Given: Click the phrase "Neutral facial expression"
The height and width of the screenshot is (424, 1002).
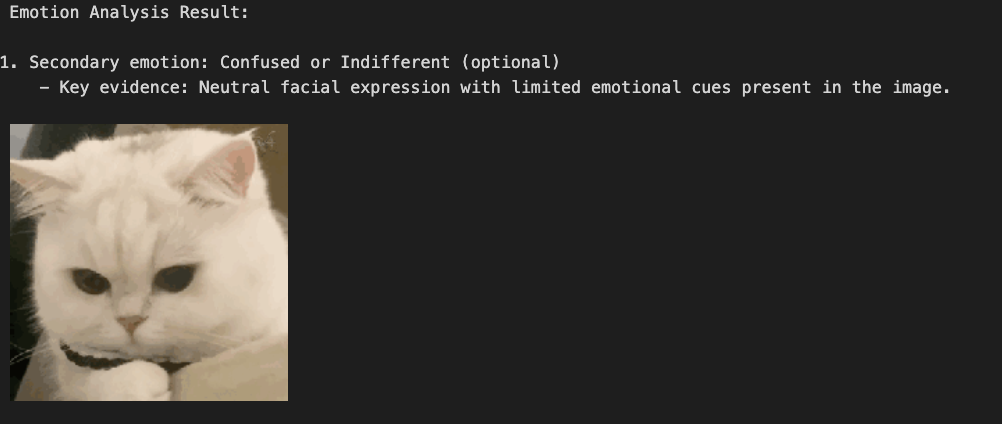Looking at the screenshot, I should pyautogui.click(x=324, y=87).
